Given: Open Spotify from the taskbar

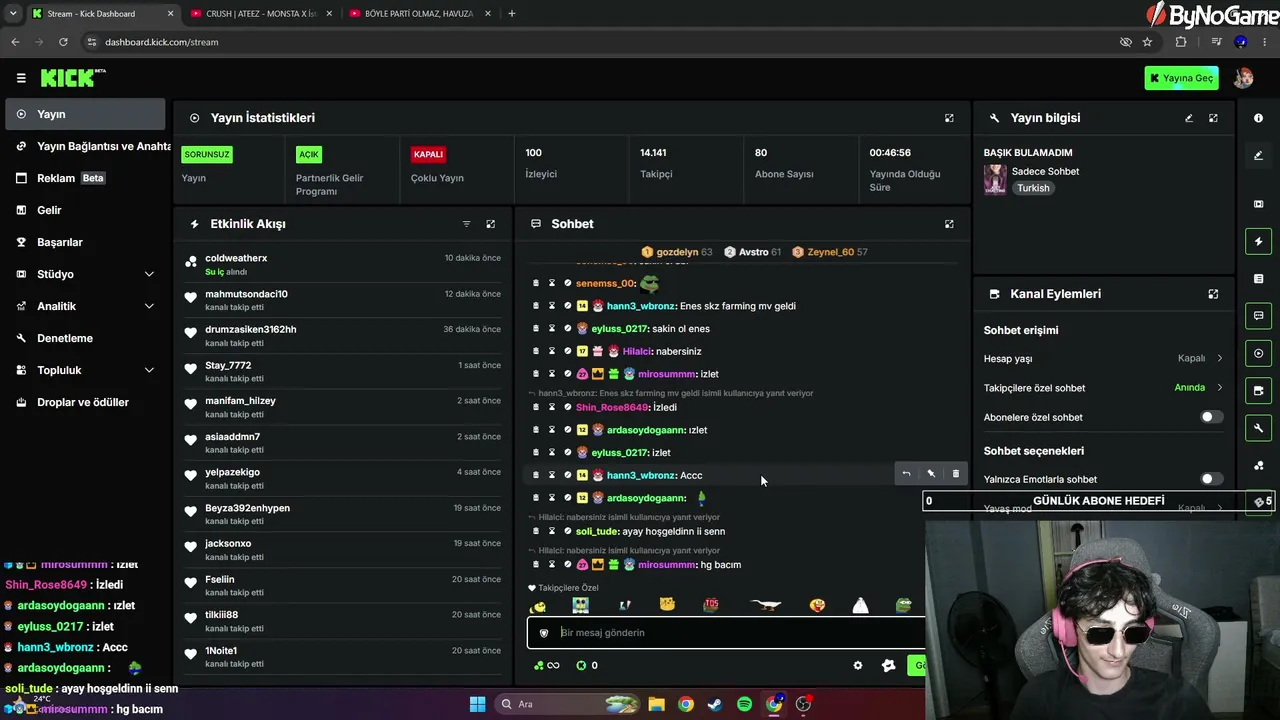Looking at the screenshot, I should tap(744, 704).
